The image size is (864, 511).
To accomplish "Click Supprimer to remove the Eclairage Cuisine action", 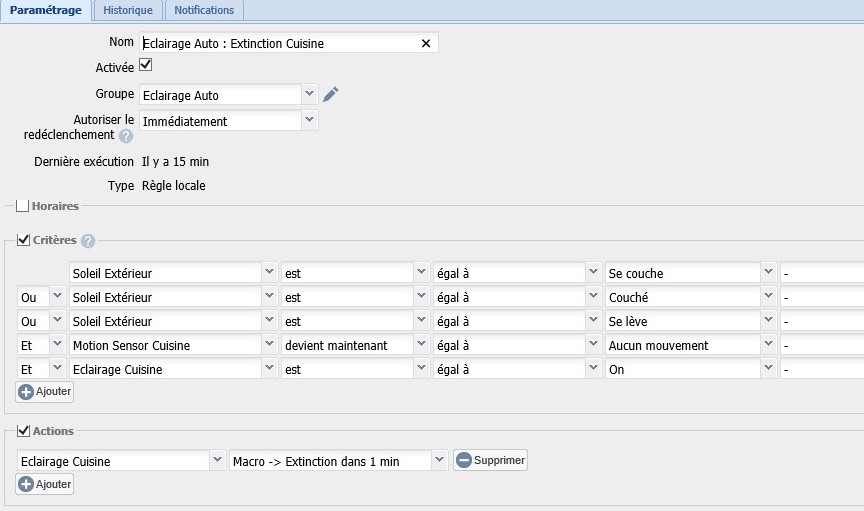I will [490, 461].
